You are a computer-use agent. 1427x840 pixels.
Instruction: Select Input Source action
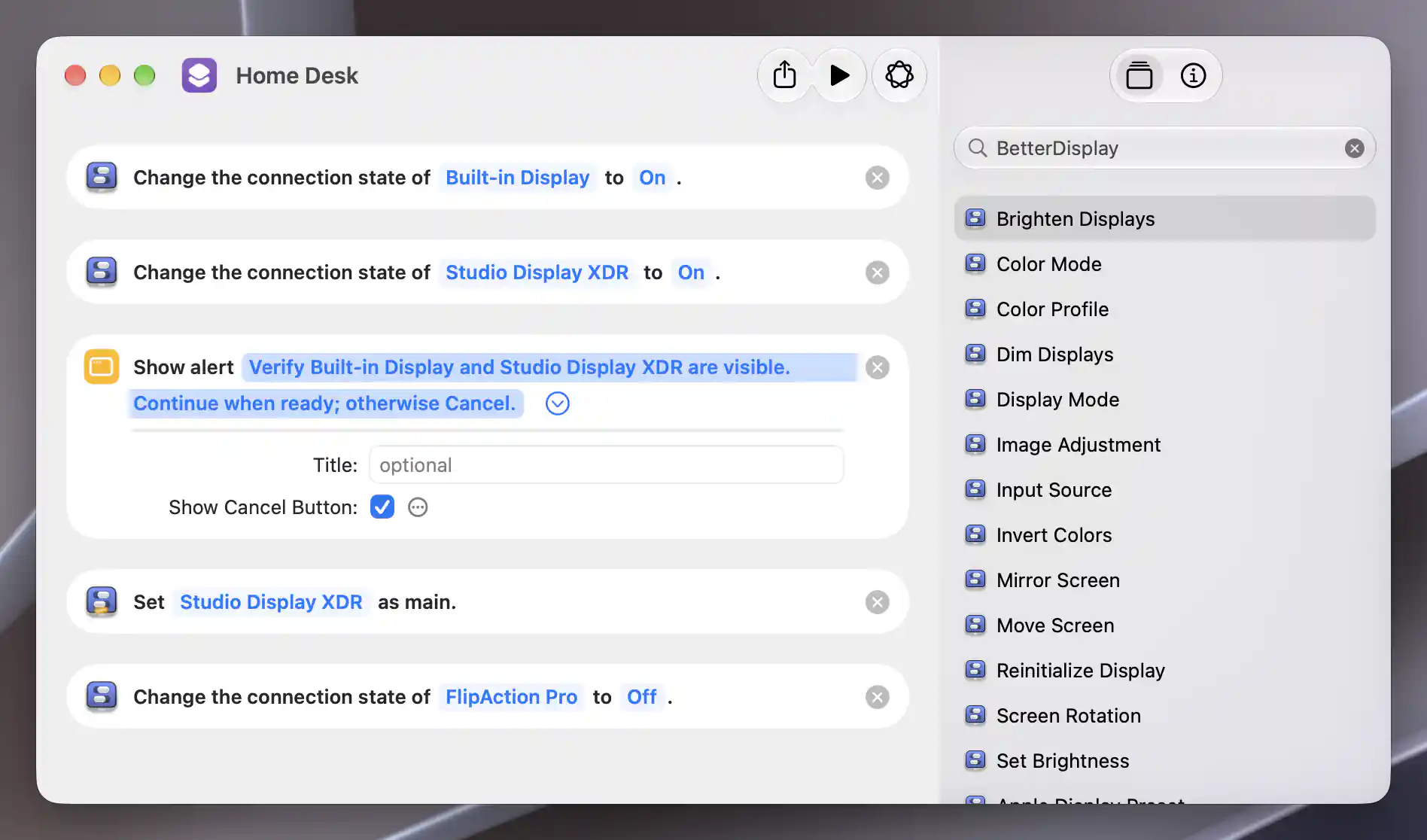pos(1164,490)
